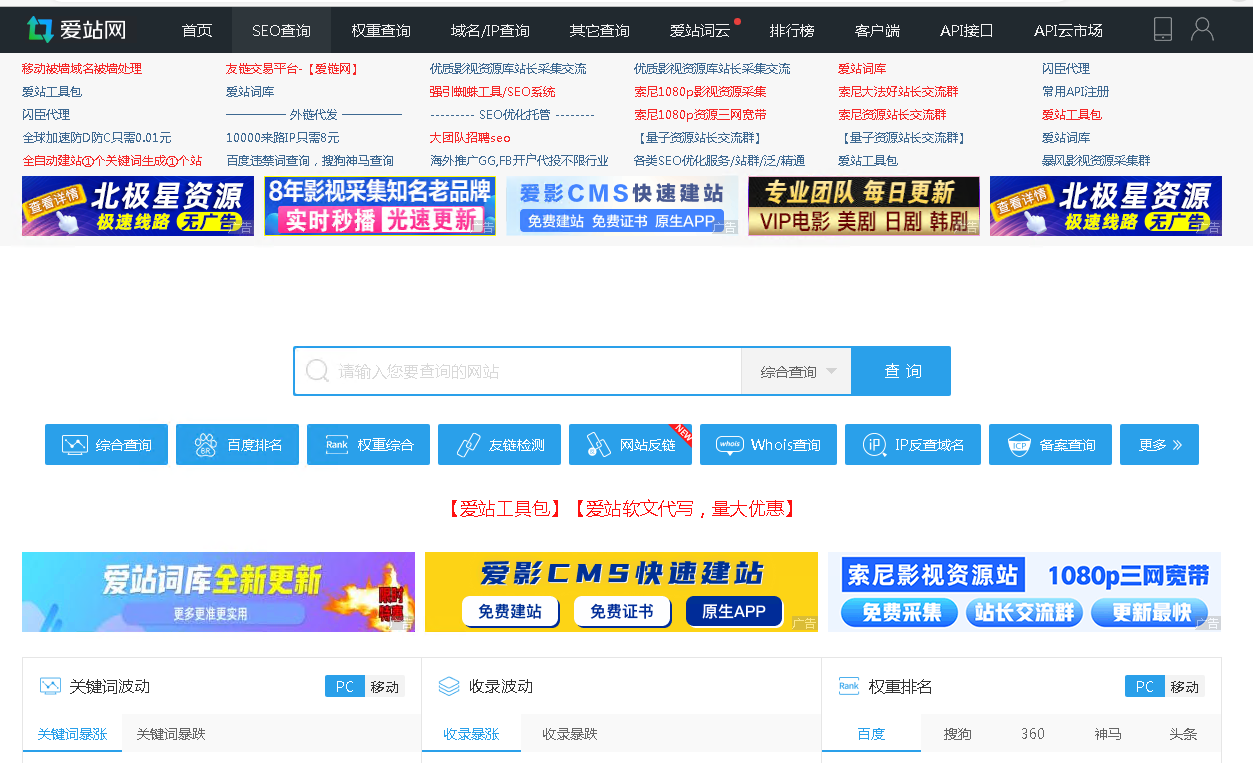The image size is (1253, 763).
Task: Open the 综合查询 search type dropdown
Action: click(x=795, y=370)
